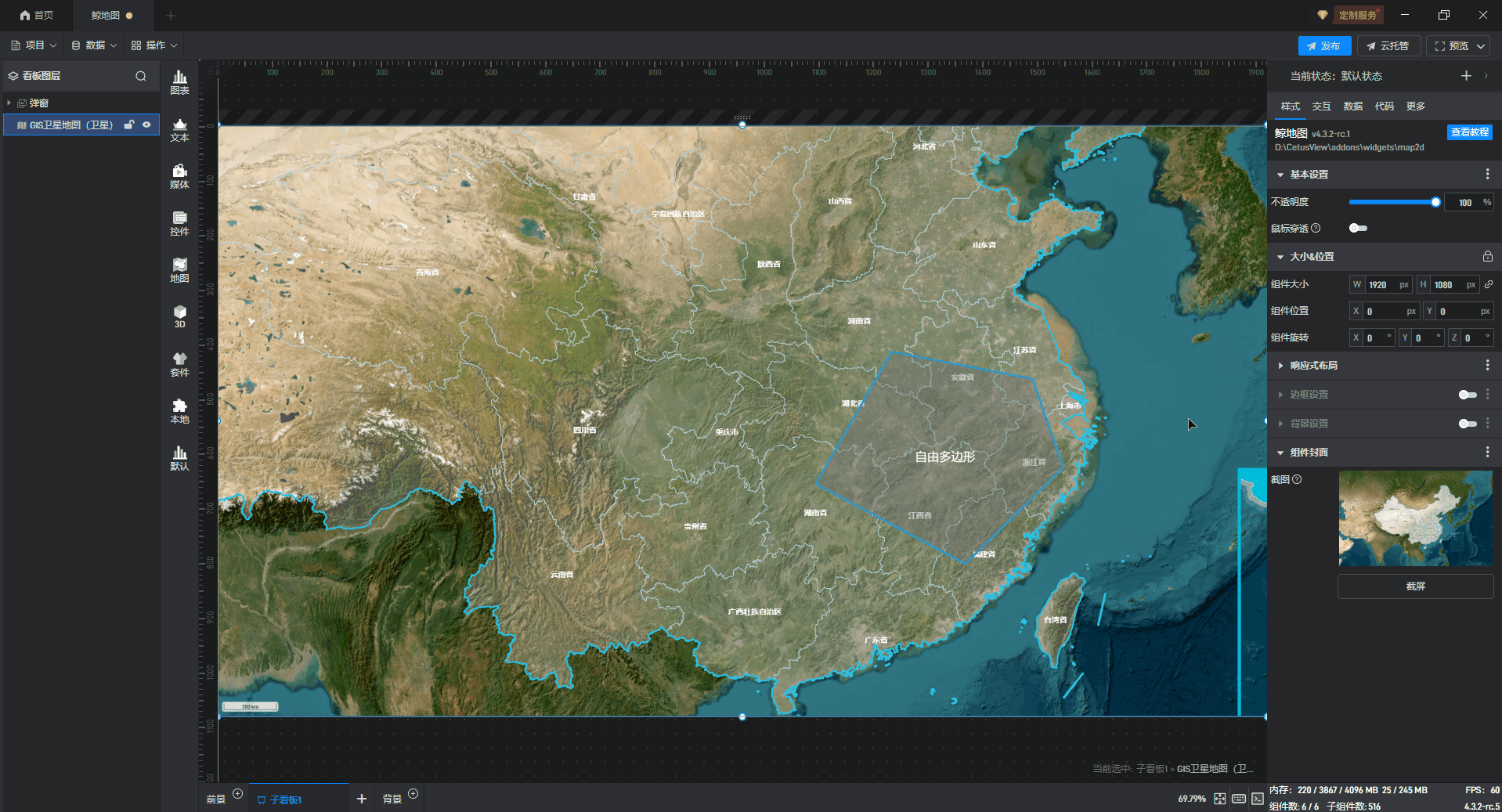Toggle the 鼠标穿透 switch
Image resolution: width=1502 pixels, height=812 pixels.
click(x=1358, y=229)
